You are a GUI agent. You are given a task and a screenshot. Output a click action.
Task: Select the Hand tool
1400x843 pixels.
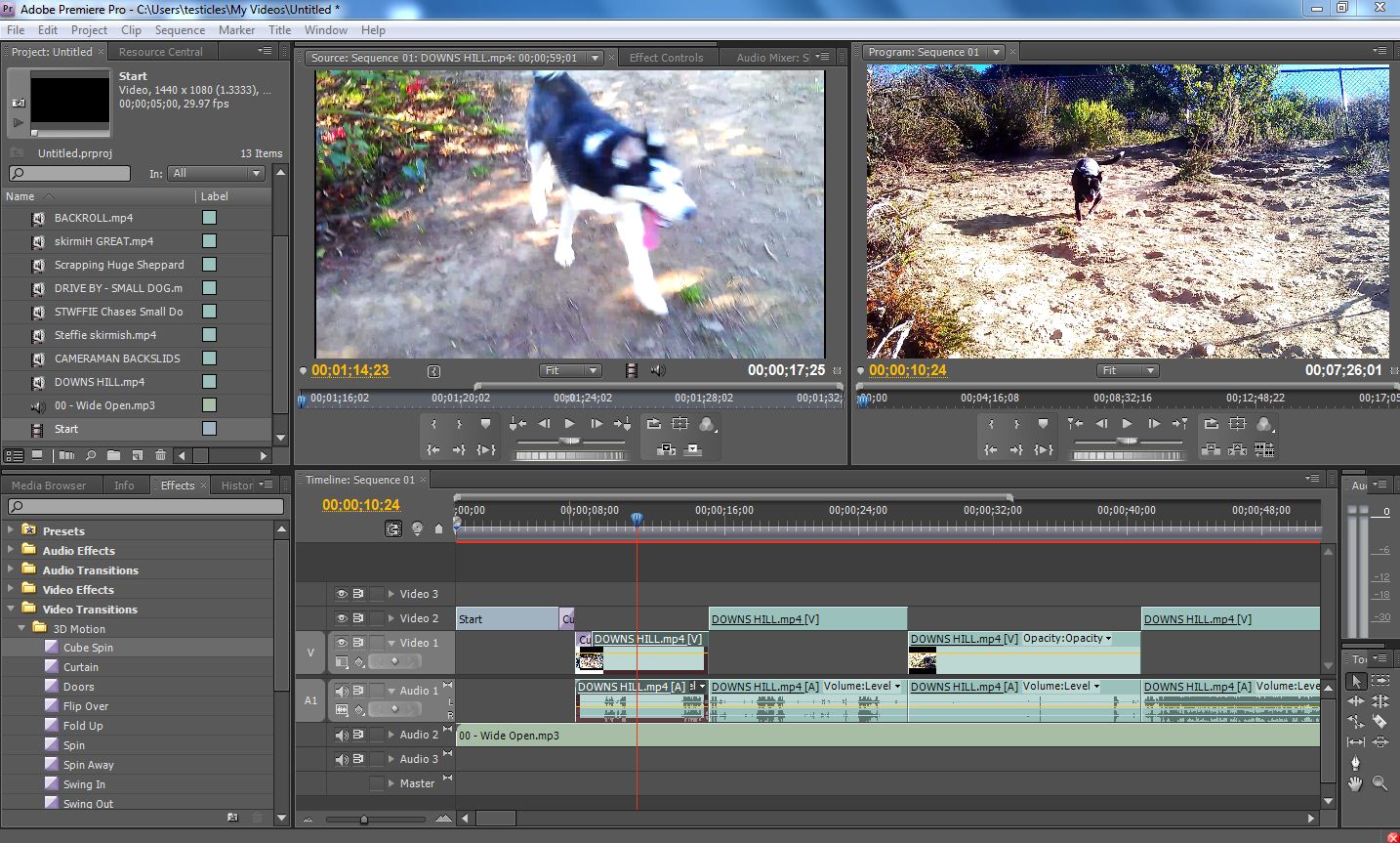click(x=1356, y=783)
